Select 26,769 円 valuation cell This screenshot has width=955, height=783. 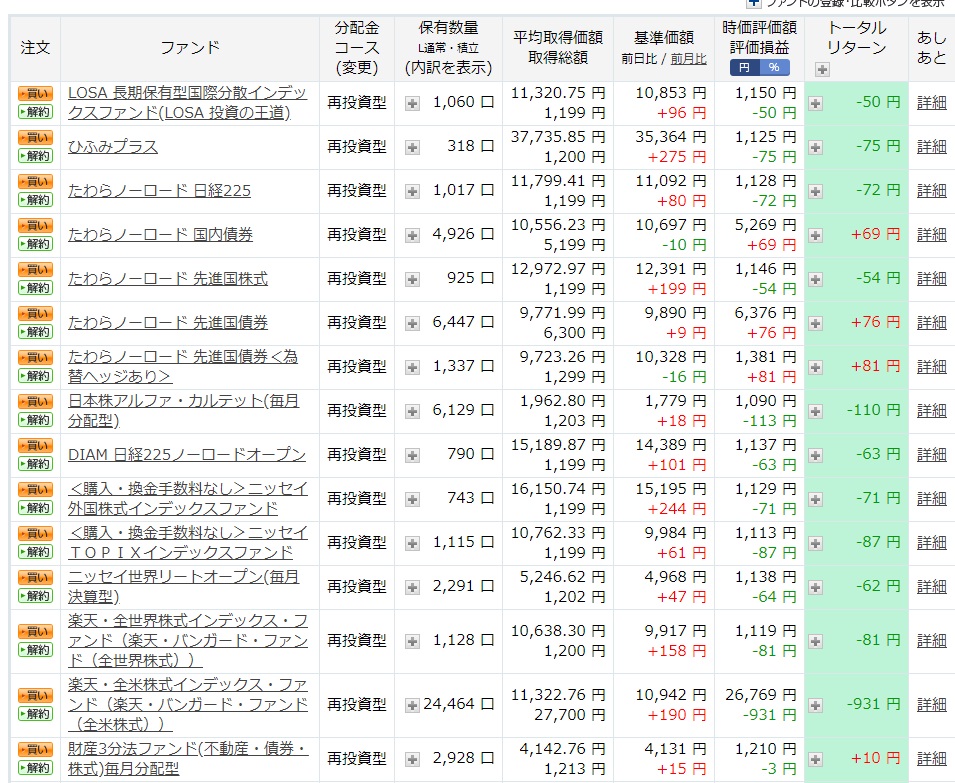pyautogui.click(x=760, y=695)
